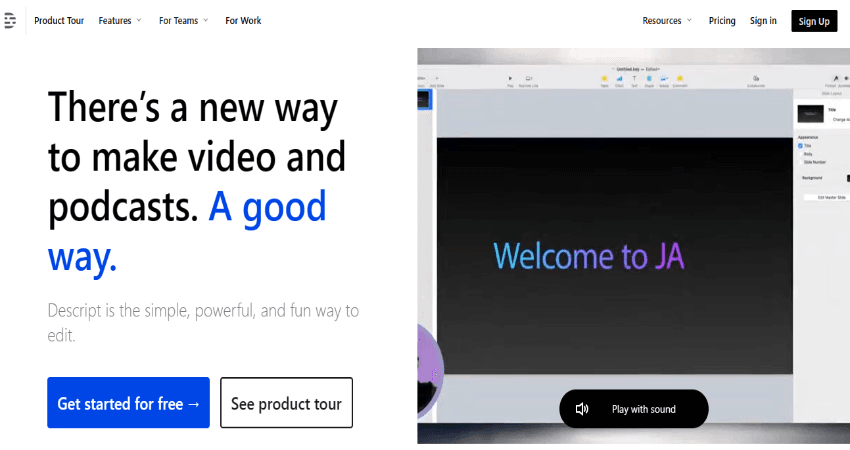Select the Chart icon in Keynote toolbar
The height and width of the screenshot is (450, 850).
(620, 79)
